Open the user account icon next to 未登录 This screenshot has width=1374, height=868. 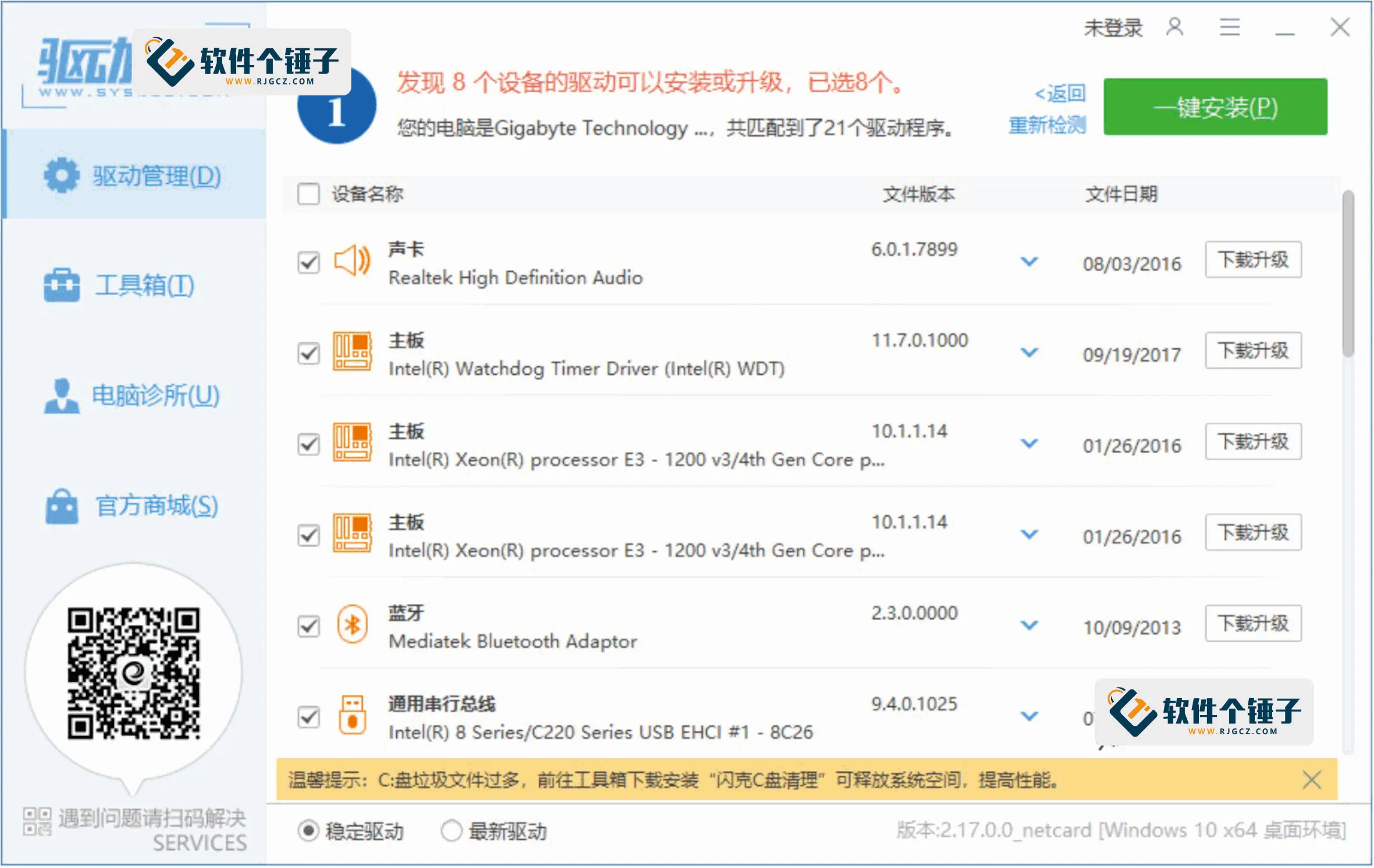point(1174,27)
